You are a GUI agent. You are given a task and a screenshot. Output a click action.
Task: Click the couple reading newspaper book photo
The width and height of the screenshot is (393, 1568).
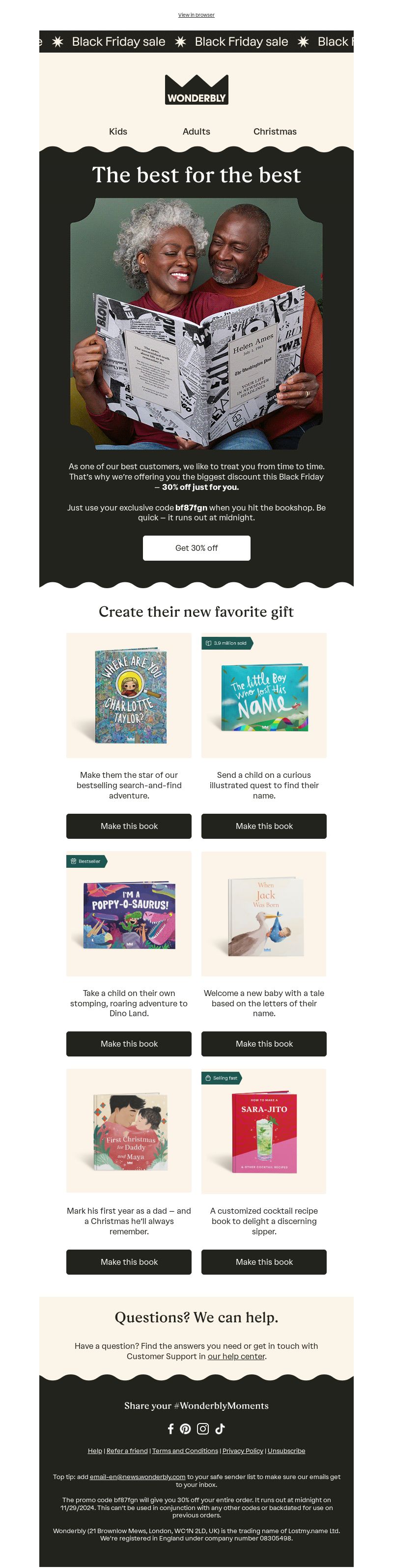tap(196, 323)
